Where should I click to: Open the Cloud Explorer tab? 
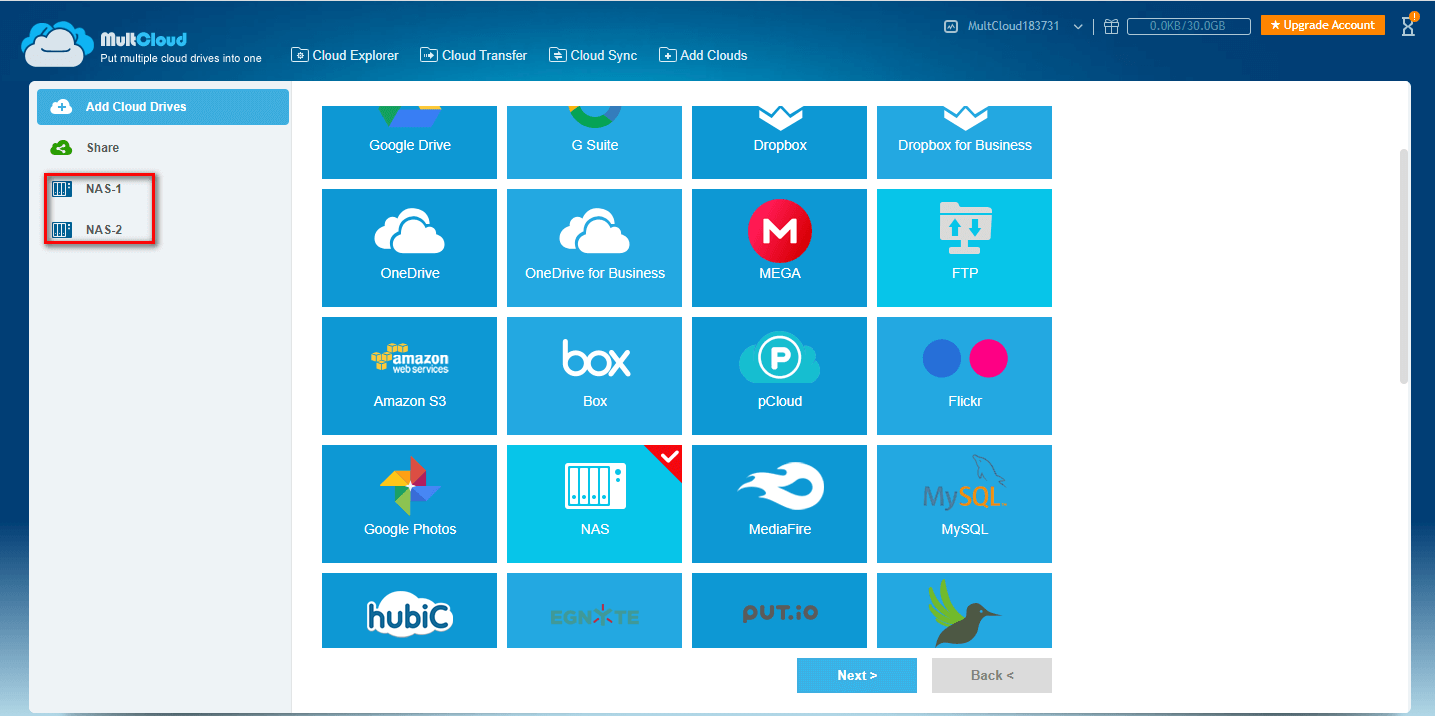point(345,55)
